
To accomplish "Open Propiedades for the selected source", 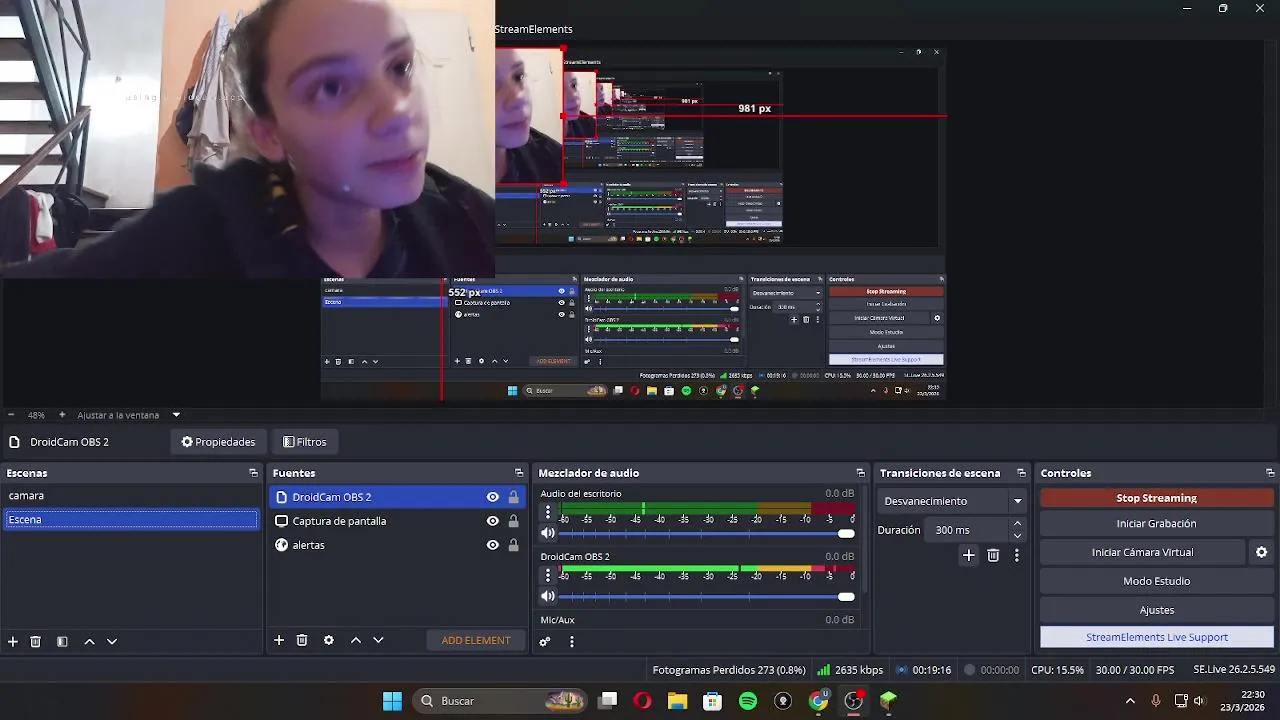I will [x=218, y=442].
